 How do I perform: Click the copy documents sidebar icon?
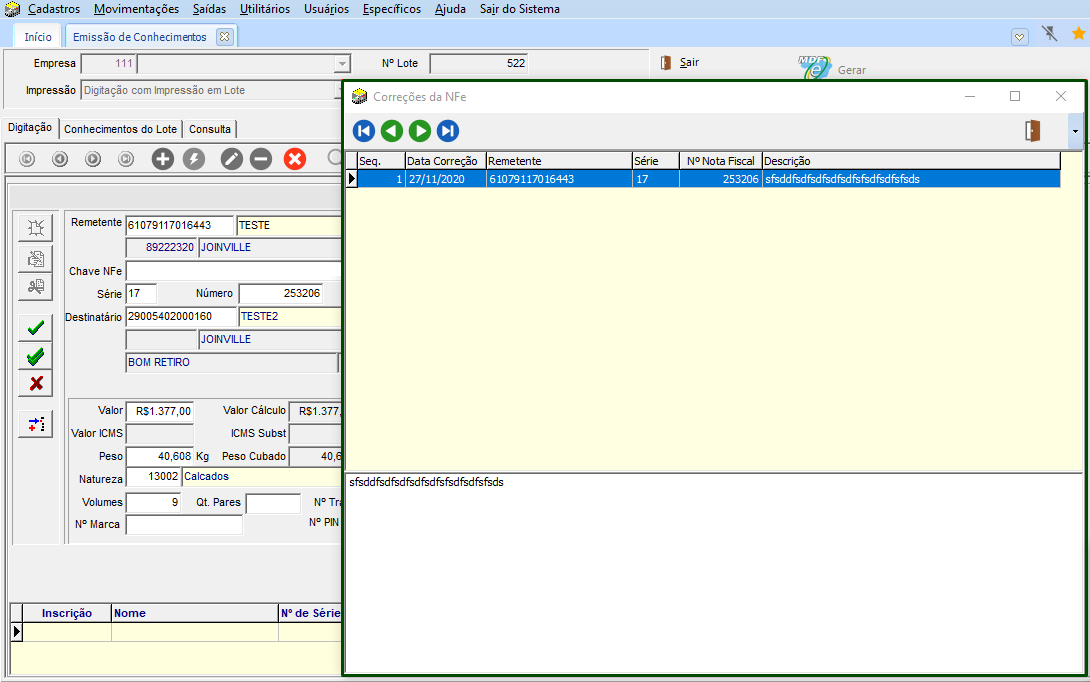[x=35, y=258]
